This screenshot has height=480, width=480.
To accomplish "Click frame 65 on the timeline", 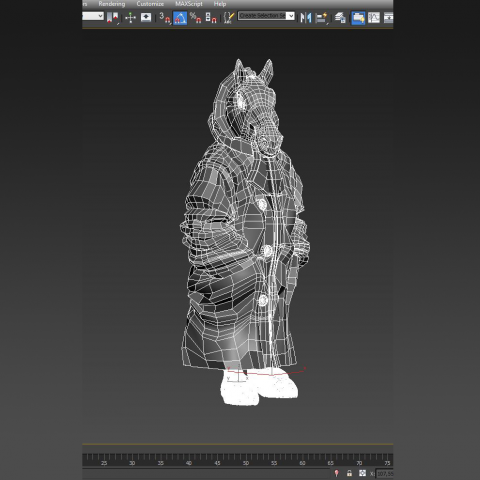I will pyautogui.click(x=331, y=463).
